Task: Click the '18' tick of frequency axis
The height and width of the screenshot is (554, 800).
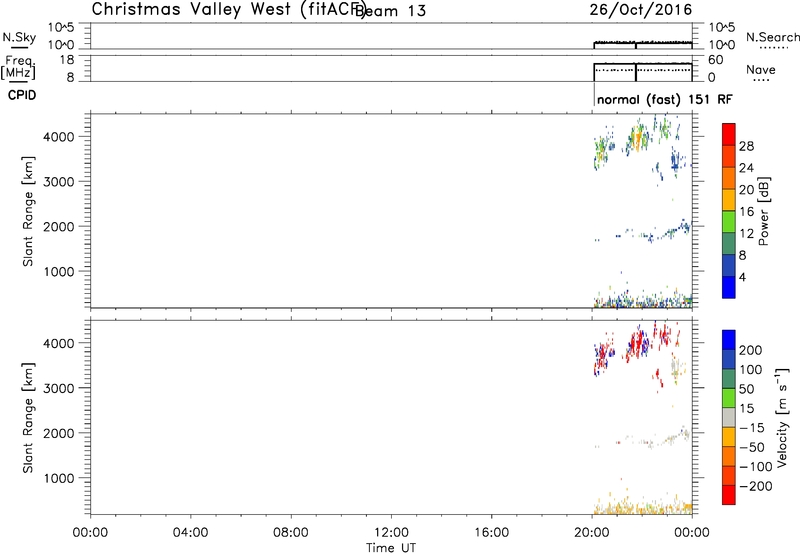Action: (x=67, y=60)
